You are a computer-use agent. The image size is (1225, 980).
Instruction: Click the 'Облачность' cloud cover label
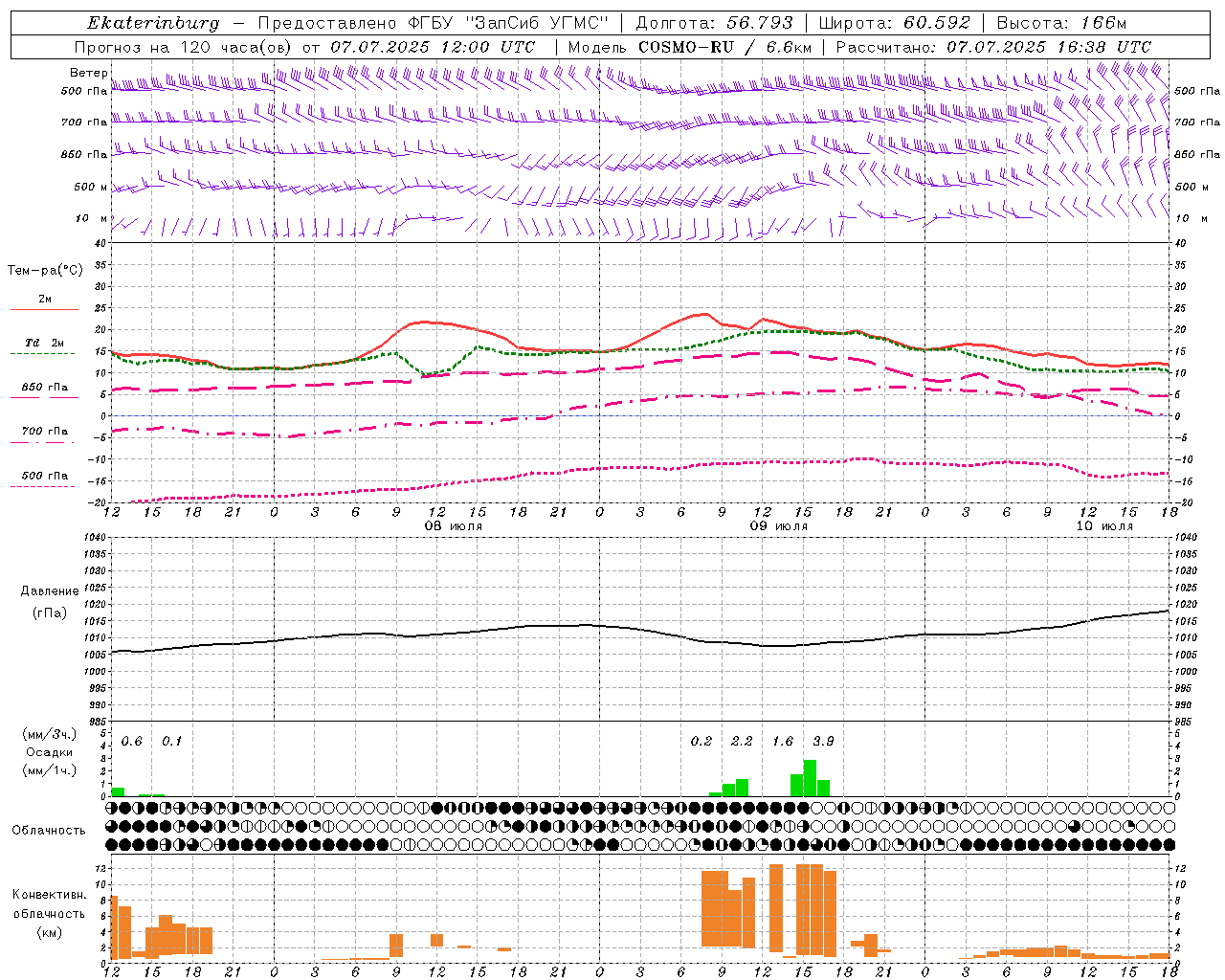[x=49, y=831]
